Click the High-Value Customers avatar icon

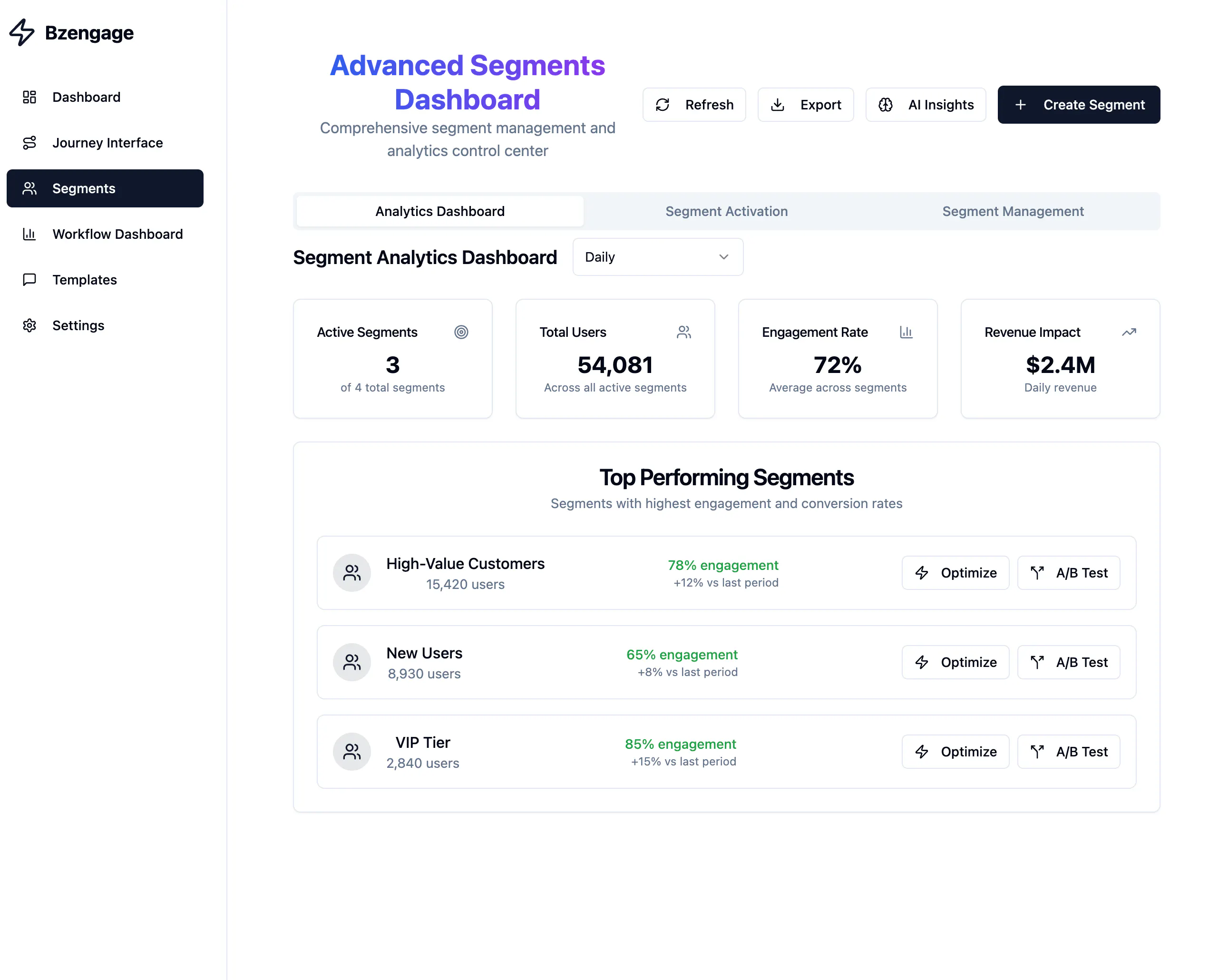pyautogui.click(x=351, y=572)
